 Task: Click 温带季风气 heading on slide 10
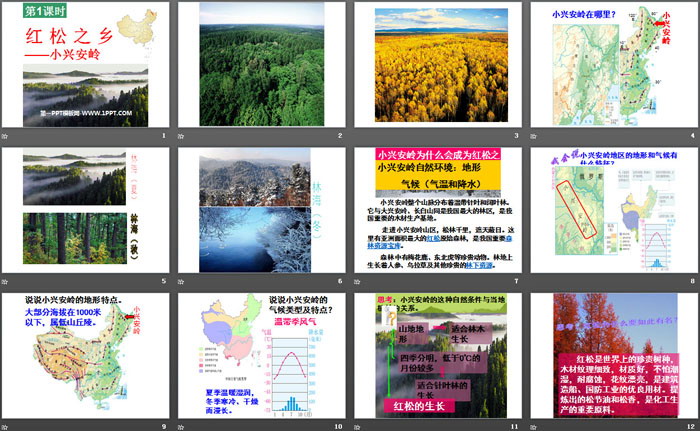tap(295, 322)
